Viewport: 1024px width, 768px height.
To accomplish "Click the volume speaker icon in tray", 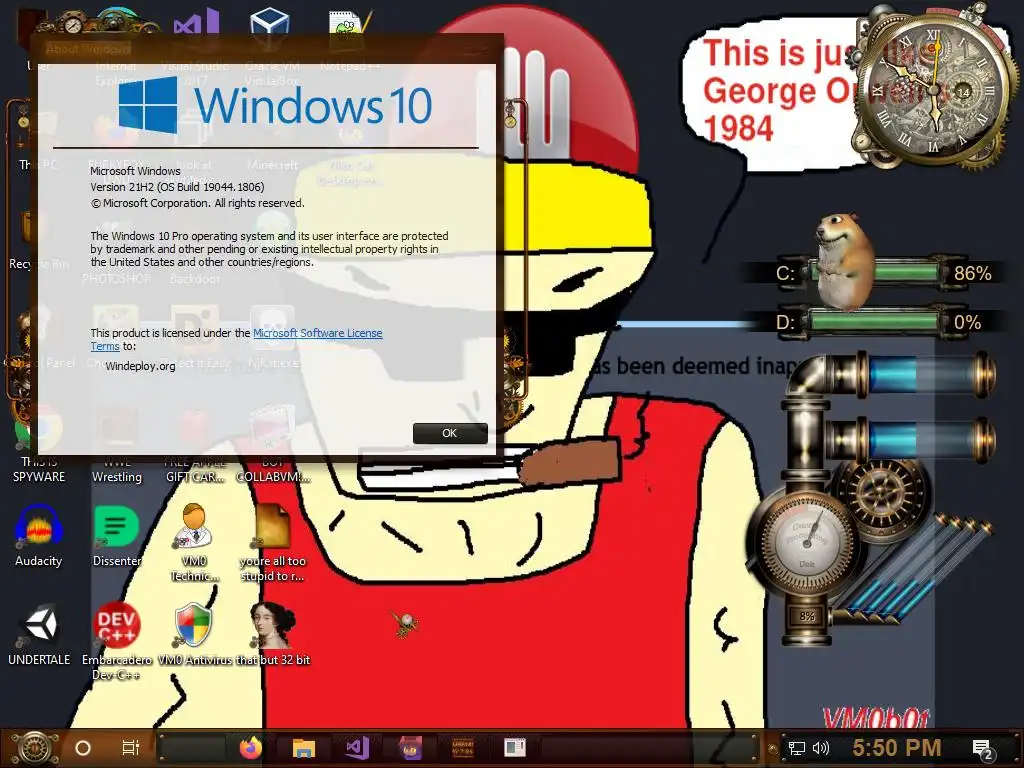I will (x=820, y=748).
